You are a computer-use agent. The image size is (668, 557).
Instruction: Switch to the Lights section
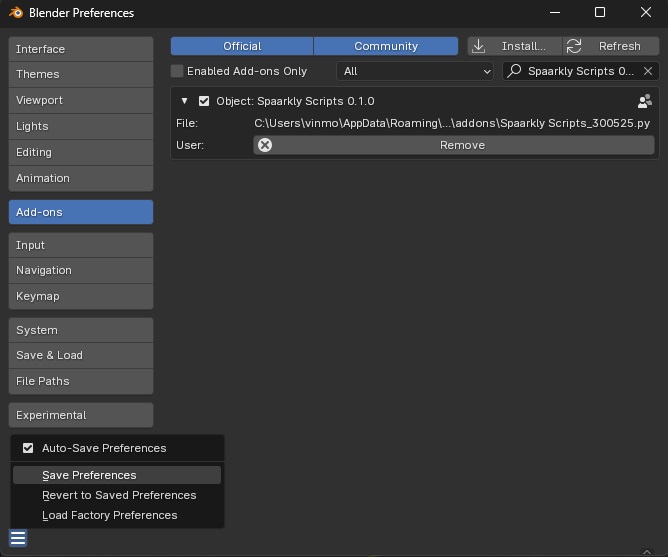pyautogui.click(x=81, y=126)
